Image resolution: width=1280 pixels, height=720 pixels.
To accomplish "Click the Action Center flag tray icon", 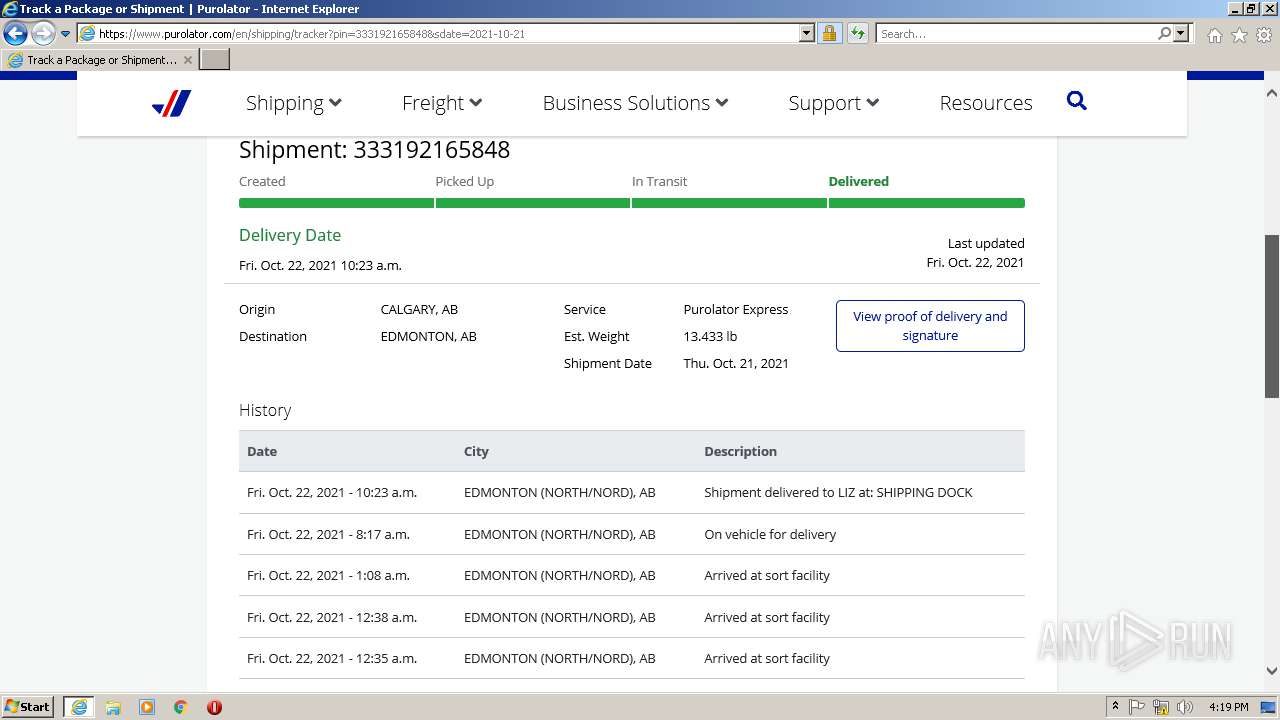I will coord(1137,707).
